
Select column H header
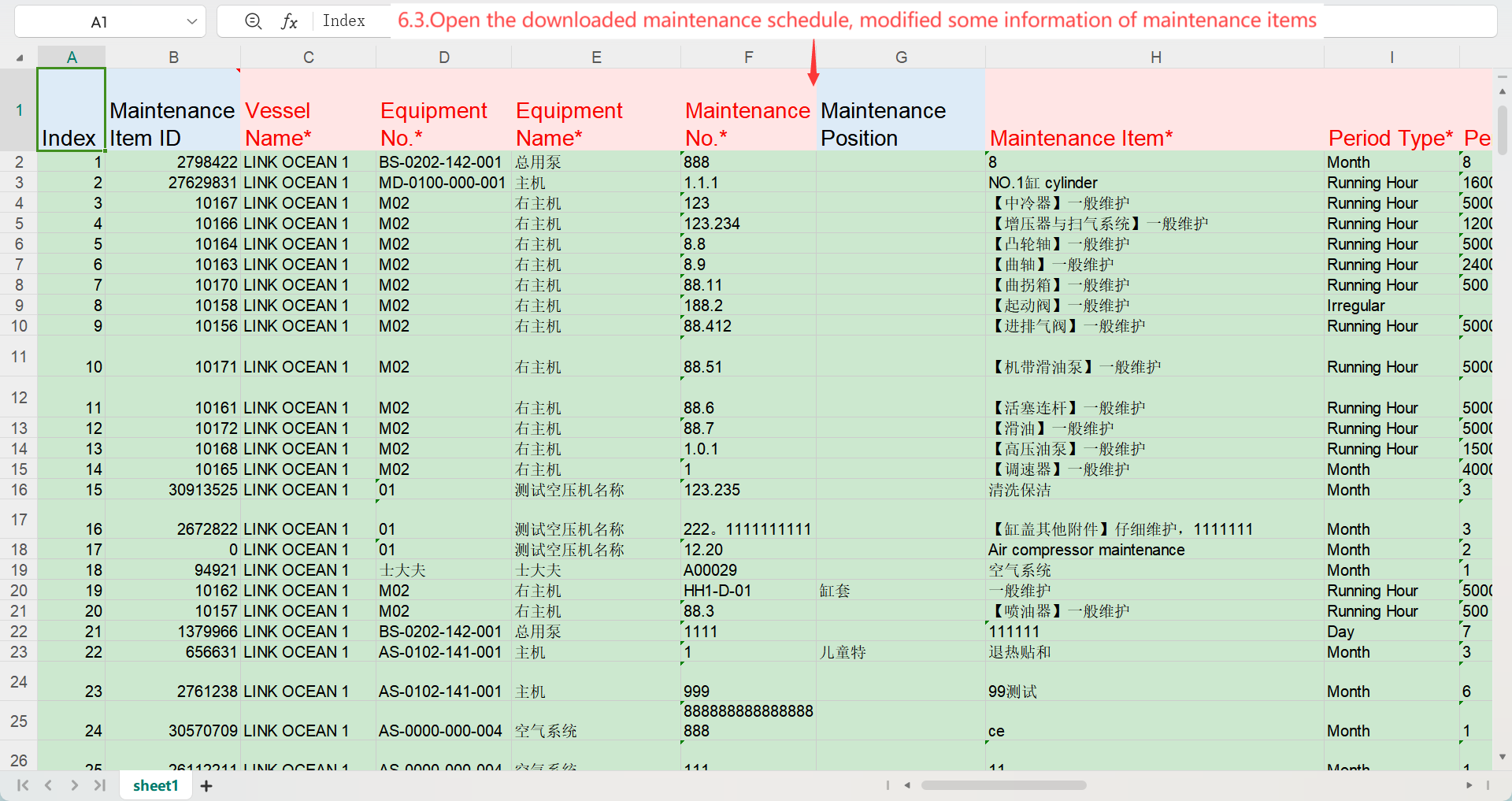click(x=1155, y=57)
